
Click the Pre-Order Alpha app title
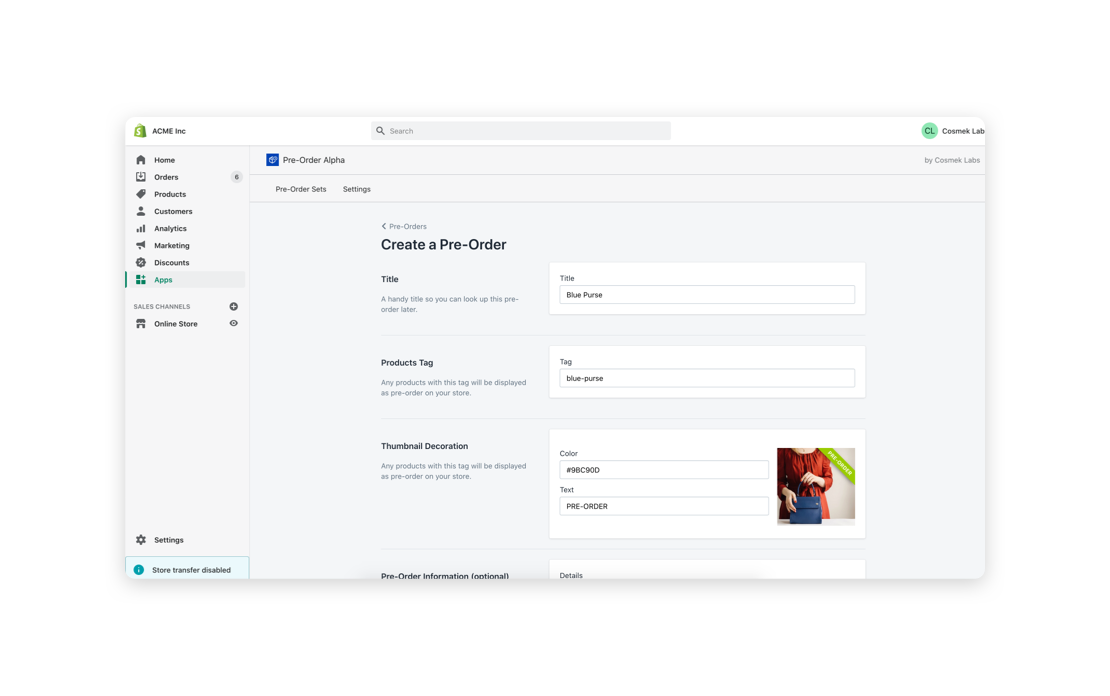pos(314,160)
